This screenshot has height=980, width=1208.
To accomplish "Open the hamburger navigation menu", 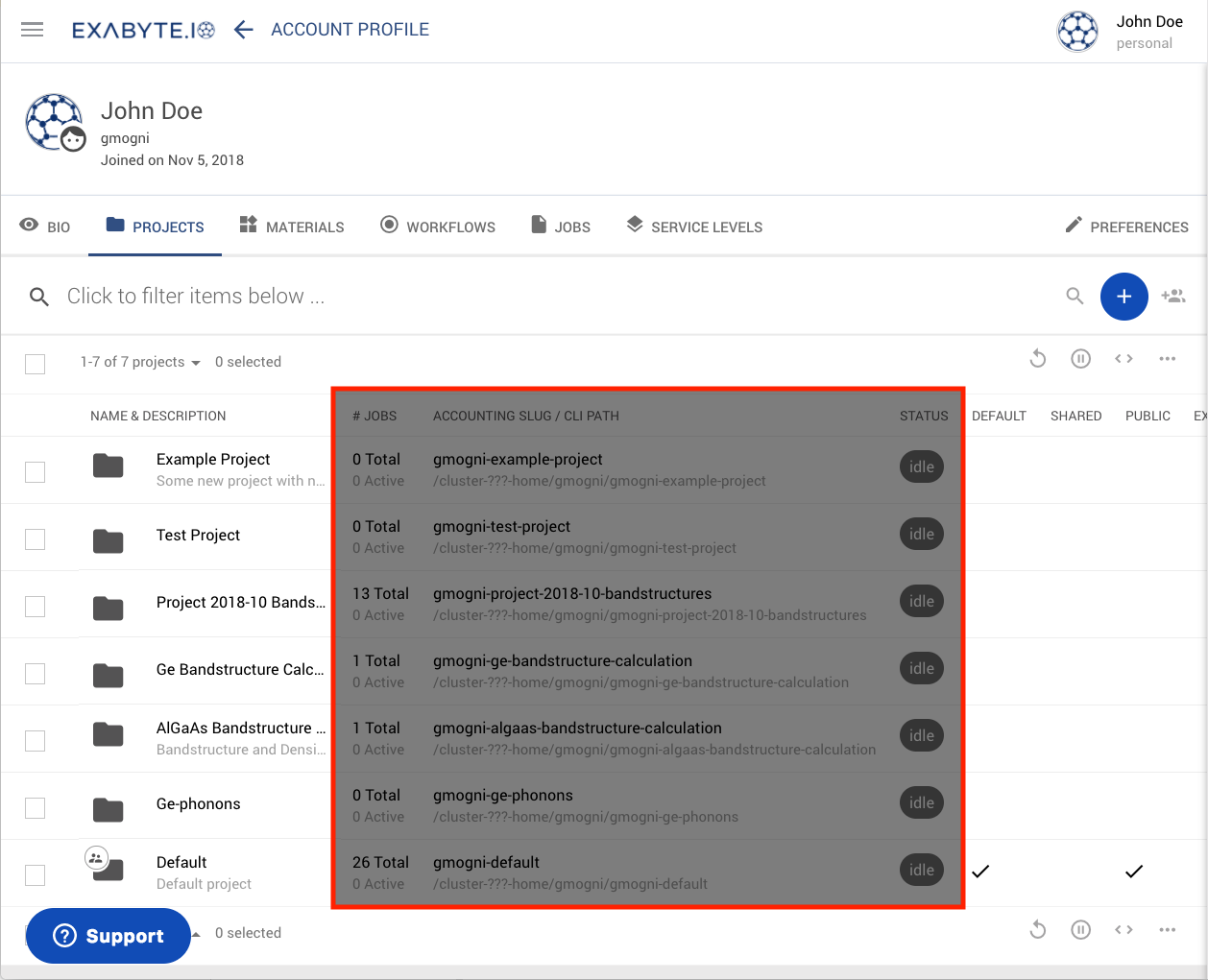I will pyautogui.click(x=33, y=29).
